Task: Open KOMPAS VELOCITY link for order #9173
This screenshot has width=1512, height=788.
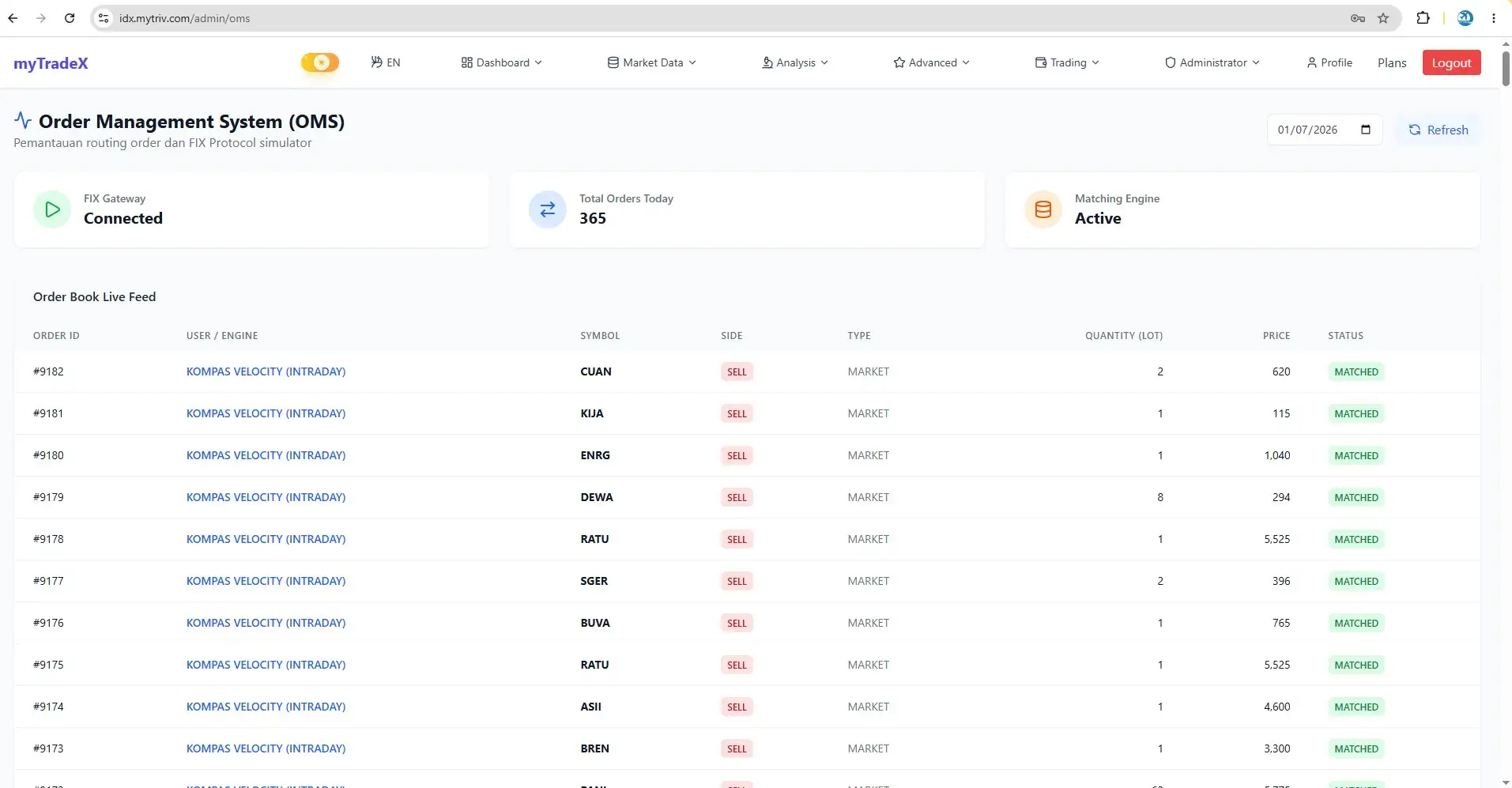Action: pos(266,748)
